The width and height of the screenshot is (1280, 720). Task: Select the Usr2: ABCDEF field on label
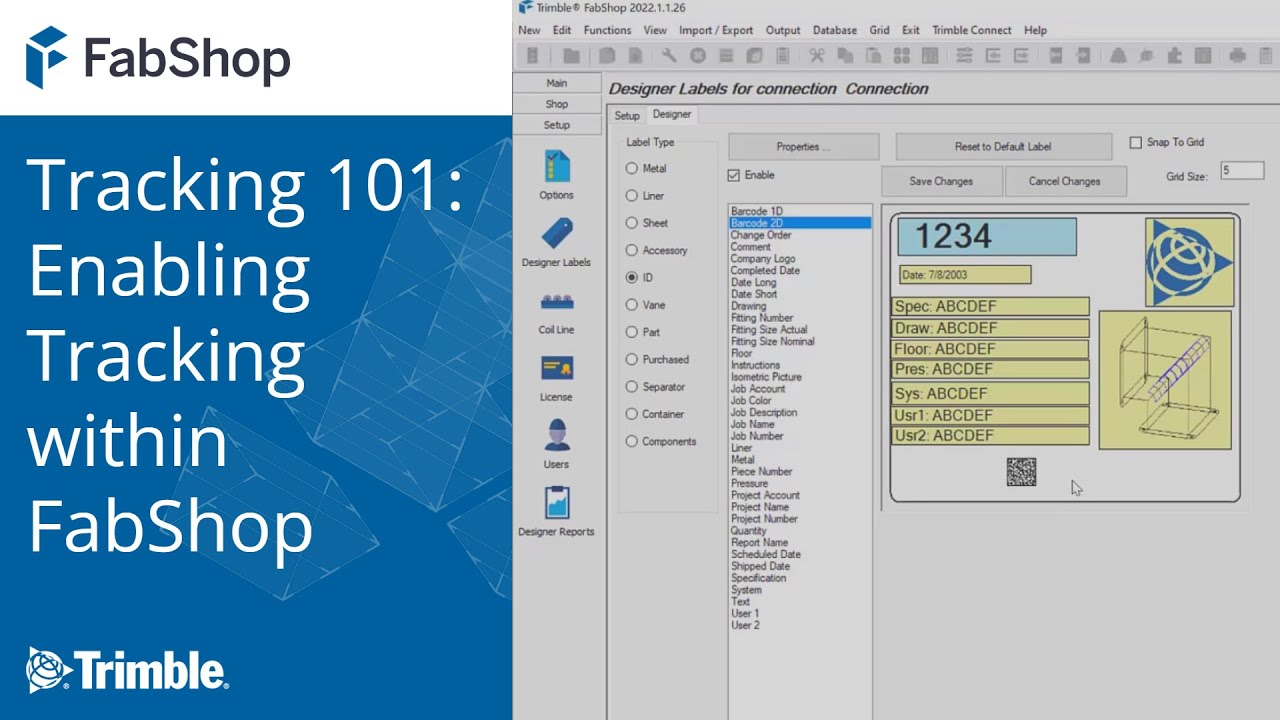990,435
